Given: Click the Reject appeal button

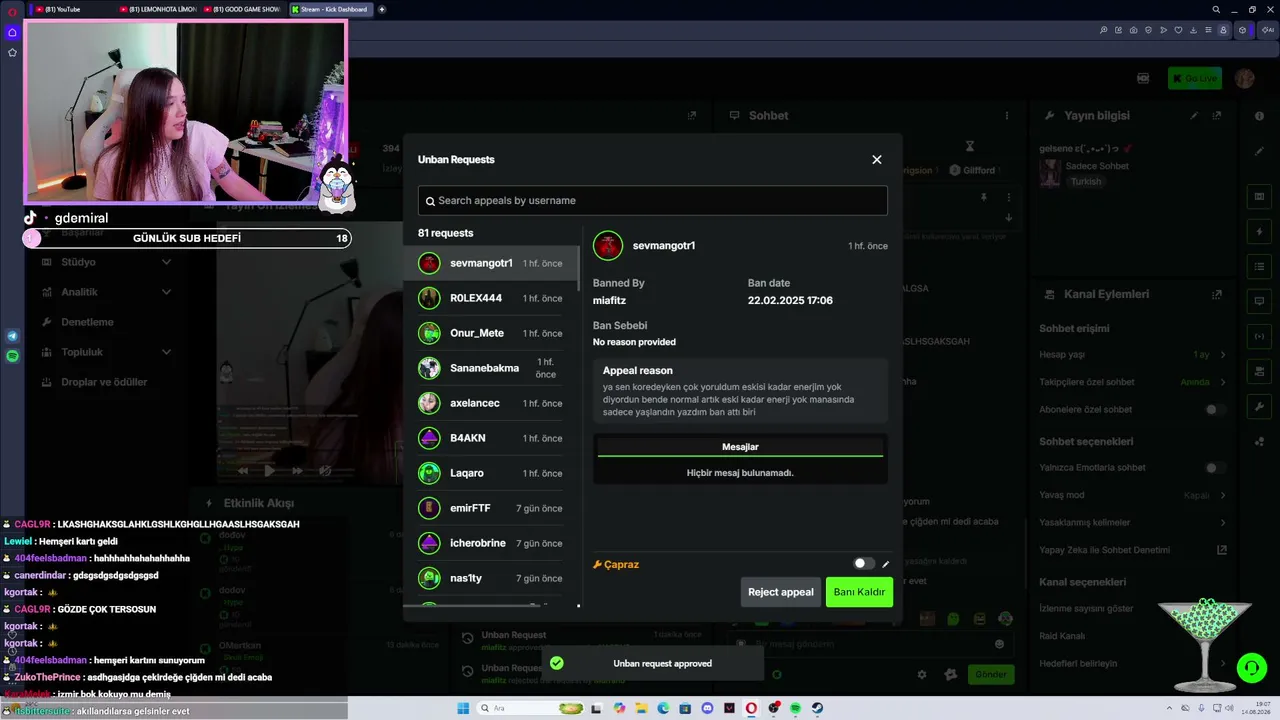Looking at the screenshot, I should coord(781,592).
